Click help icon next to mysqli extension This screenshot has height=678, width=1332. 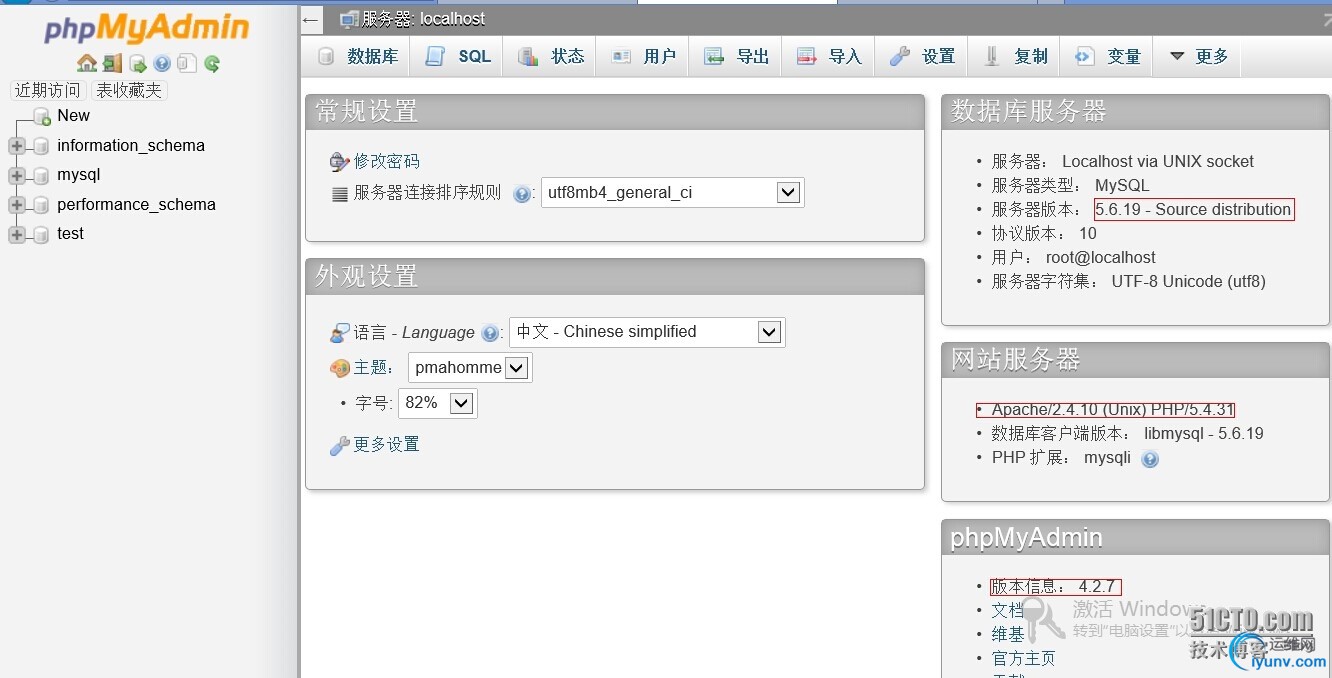click(x=1150, y=459)
